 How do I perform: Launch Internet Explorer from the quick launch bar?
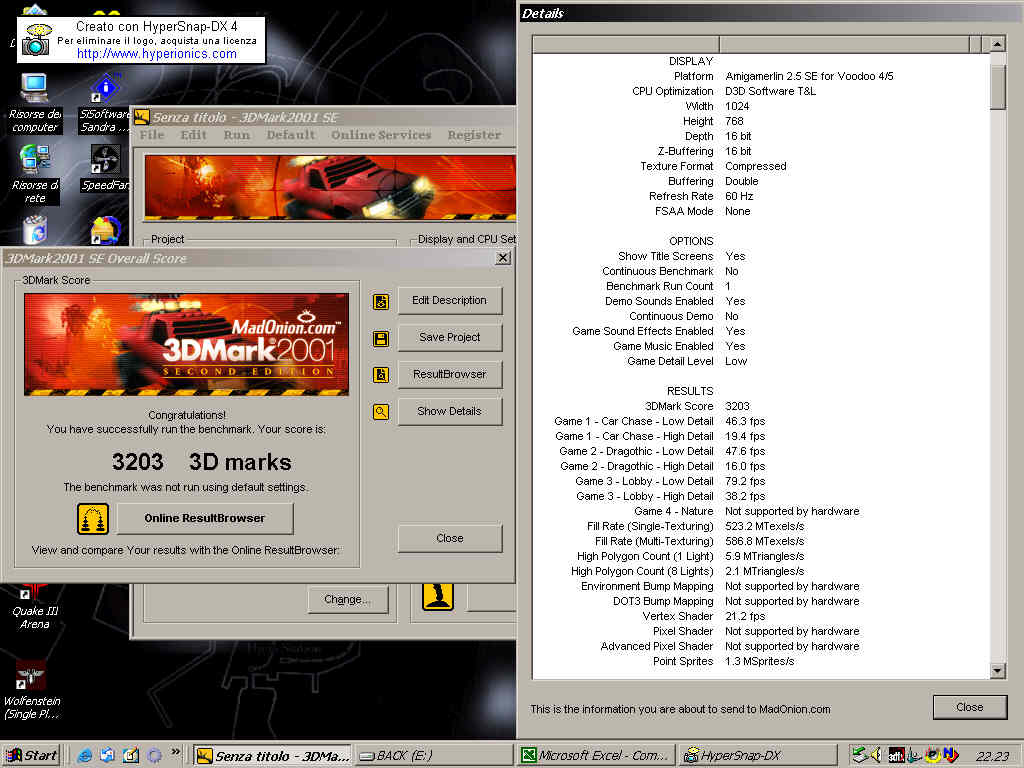pyautogui.click(x=84, y=756)
